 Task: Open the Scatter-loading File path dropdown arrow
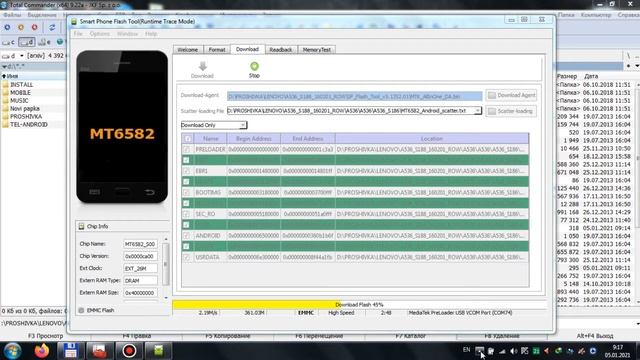point(477,111)
